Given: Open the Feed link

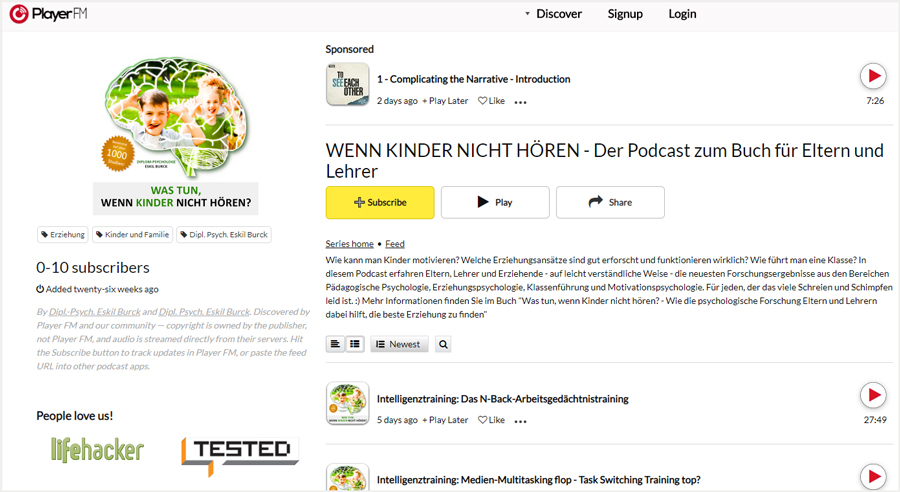Looking at the screenshot, I should (x=395, y=244).
